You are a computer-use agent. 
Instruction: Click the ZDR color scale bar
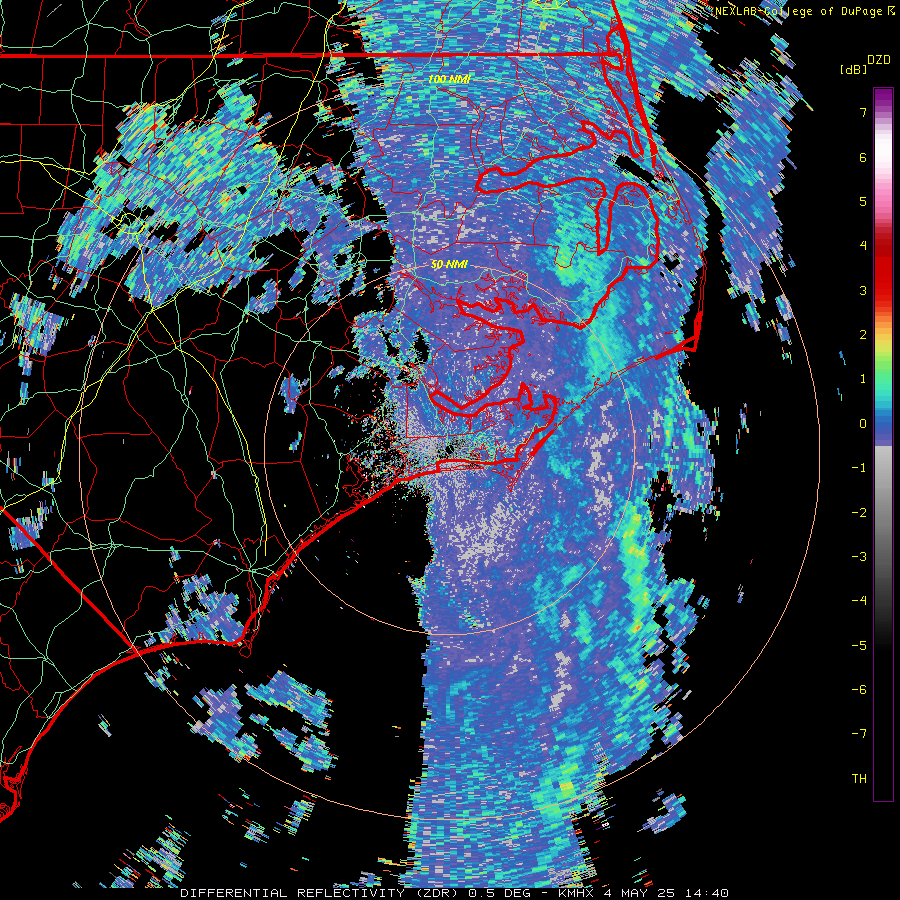pos(883,444)
